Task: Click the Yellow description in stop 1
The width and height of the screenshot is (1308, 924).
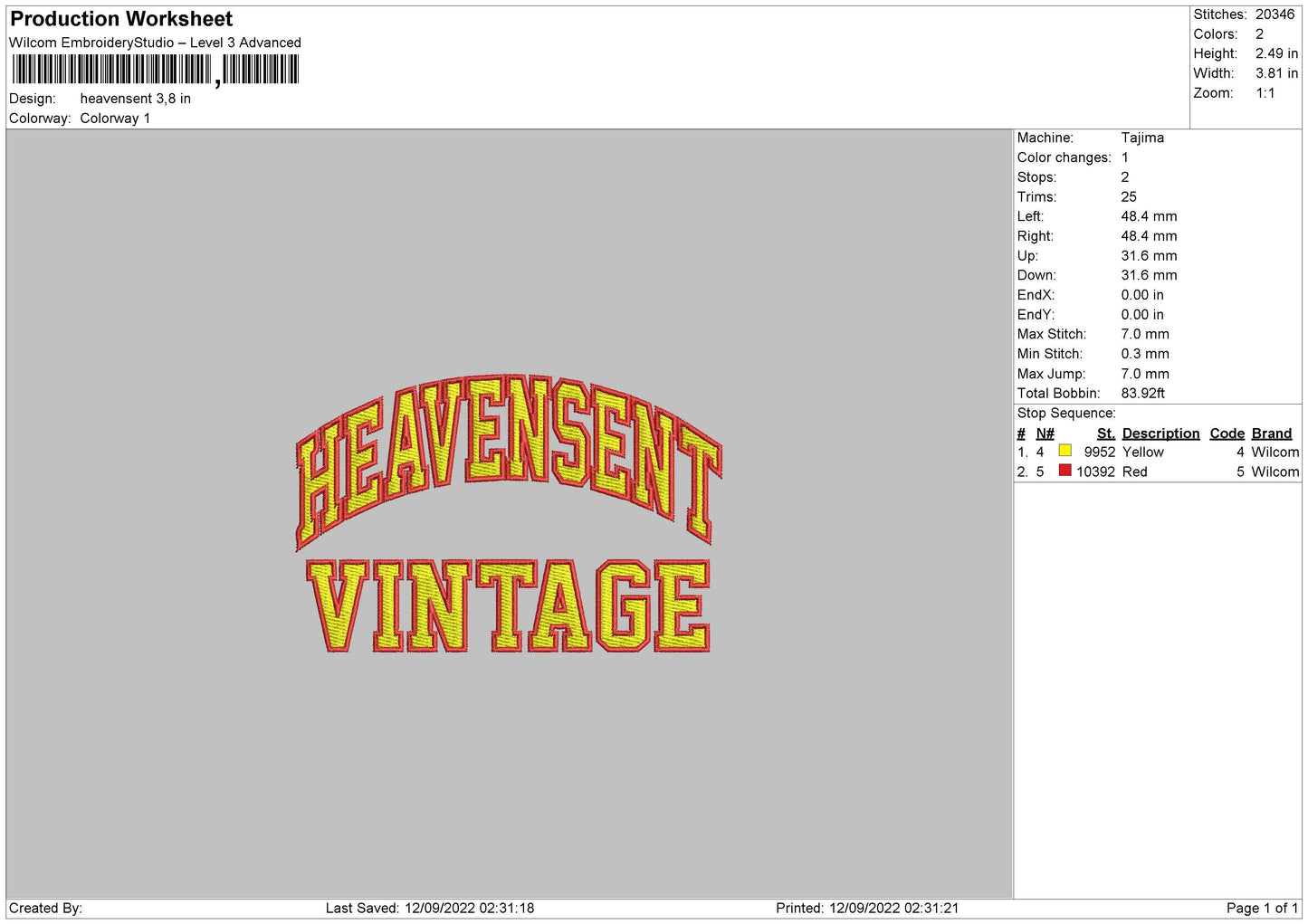Action: click(1143, 452)
